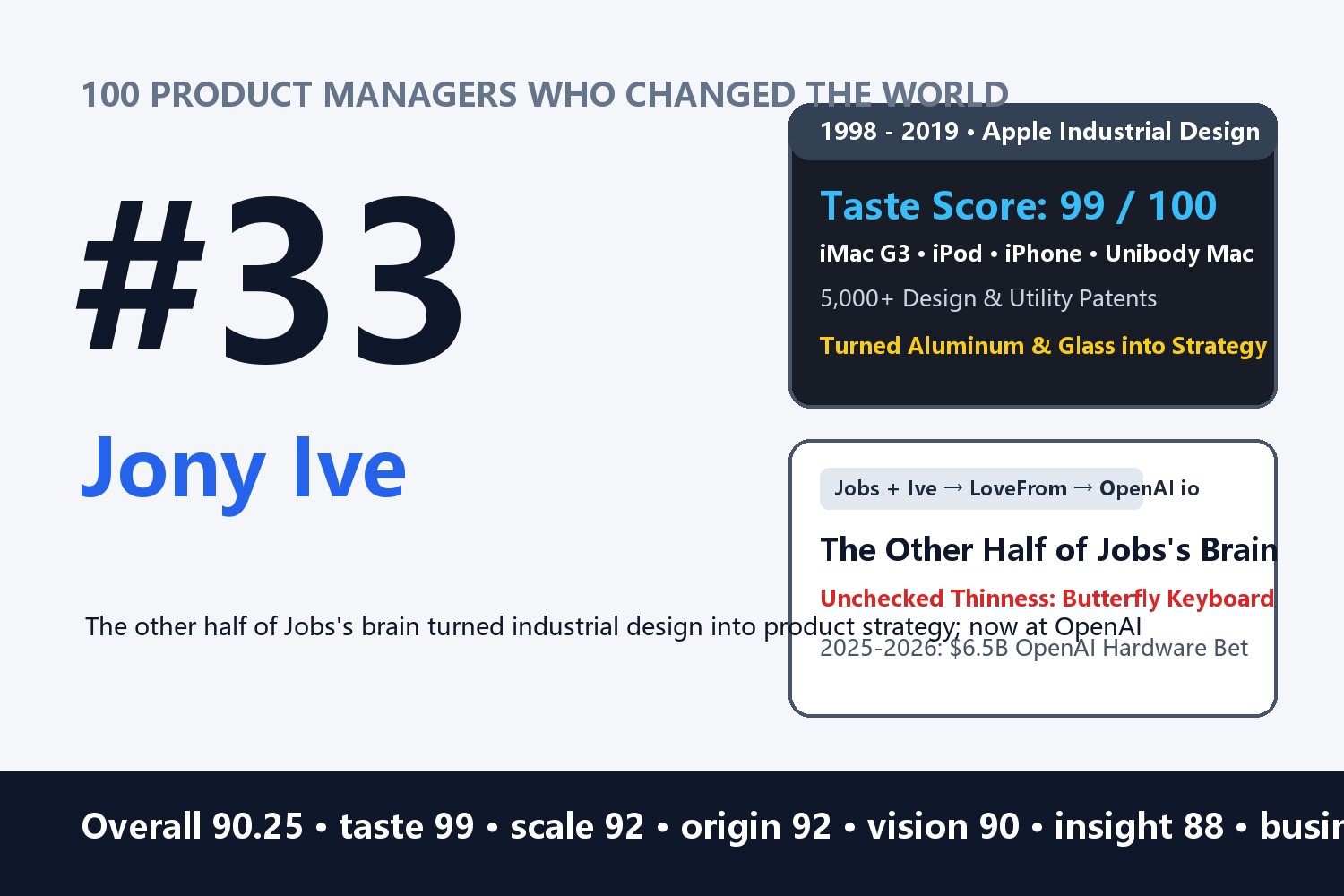
Task: Click the 100 Product Managers title
Action: 545,94
